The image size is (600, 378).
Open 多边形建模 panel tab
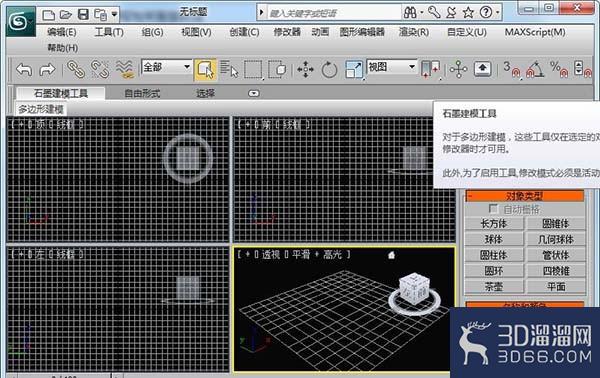tap(41, 109)
